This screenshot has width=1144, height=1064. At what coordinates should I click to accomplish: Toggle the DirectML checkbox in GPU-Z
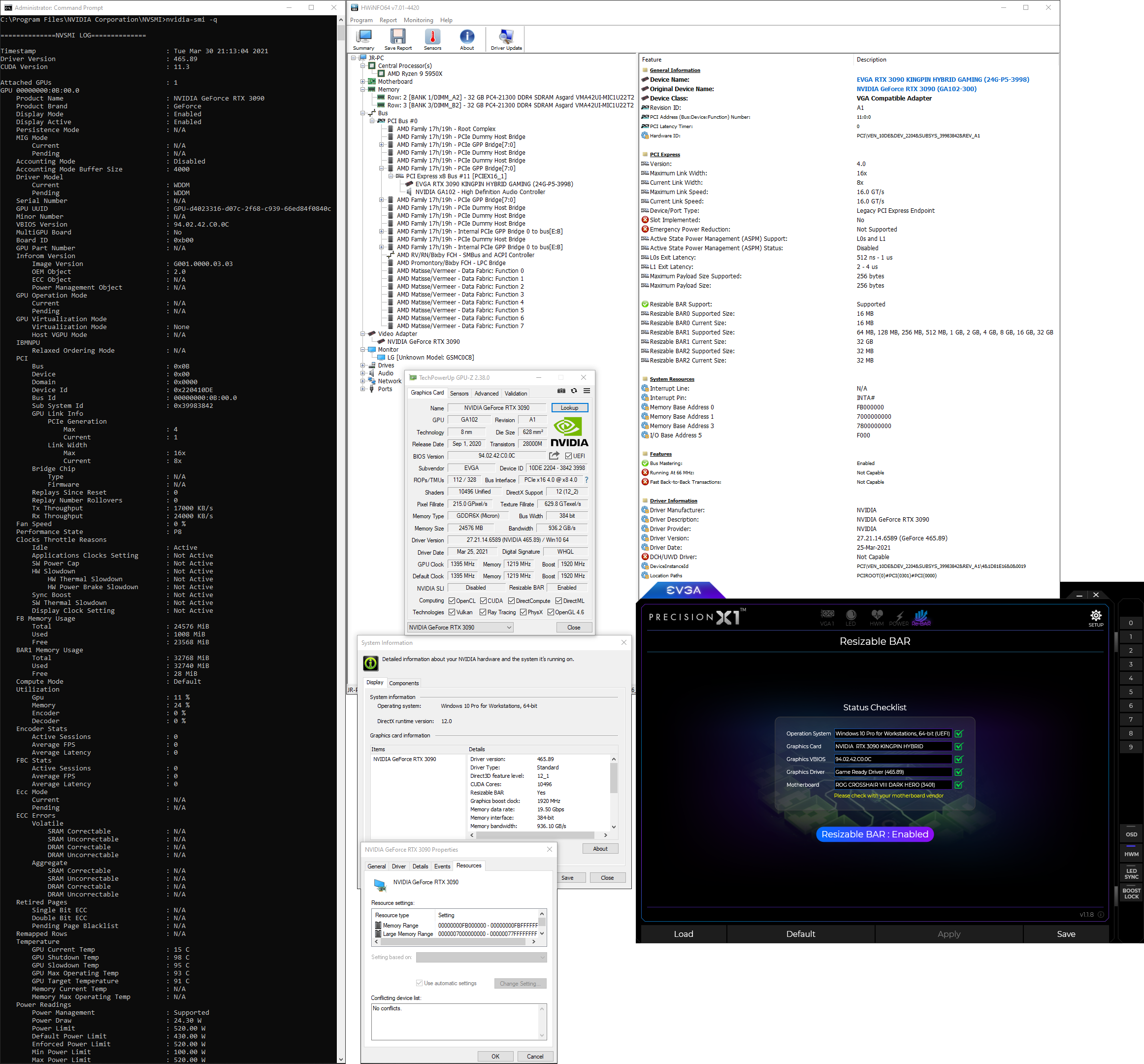pyautogui.click(x=558, y=600)
